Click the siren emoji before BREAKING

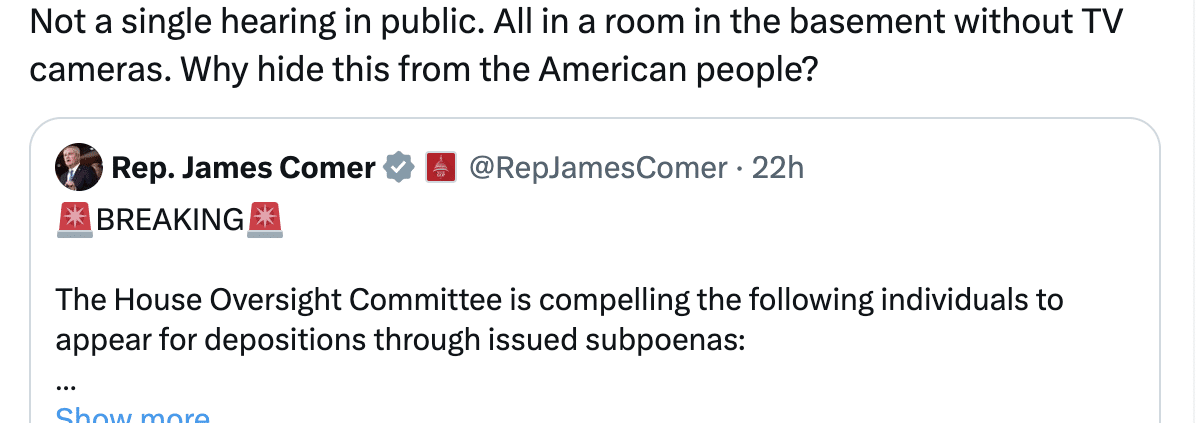[x=75, y=218]
